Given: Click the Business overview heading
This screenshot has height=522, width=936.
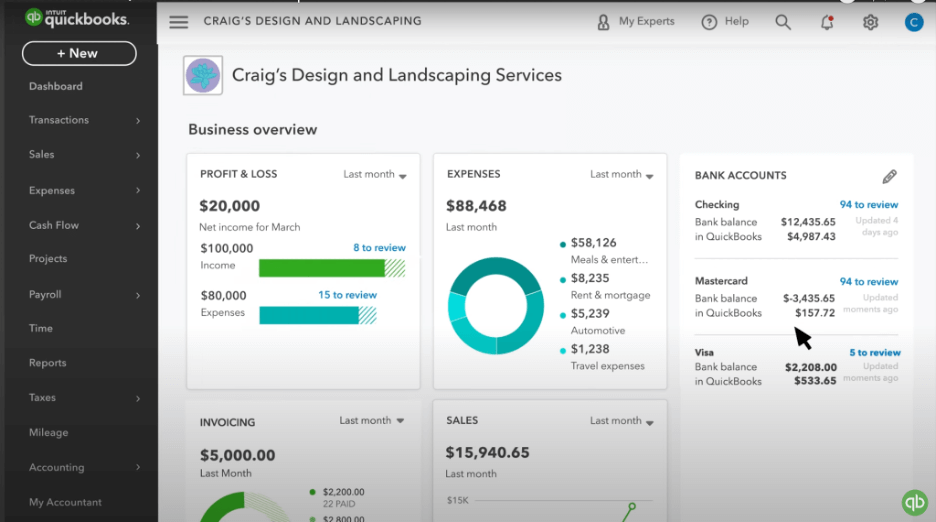Looking at the screenshot, I should click(x=253, y=130).
